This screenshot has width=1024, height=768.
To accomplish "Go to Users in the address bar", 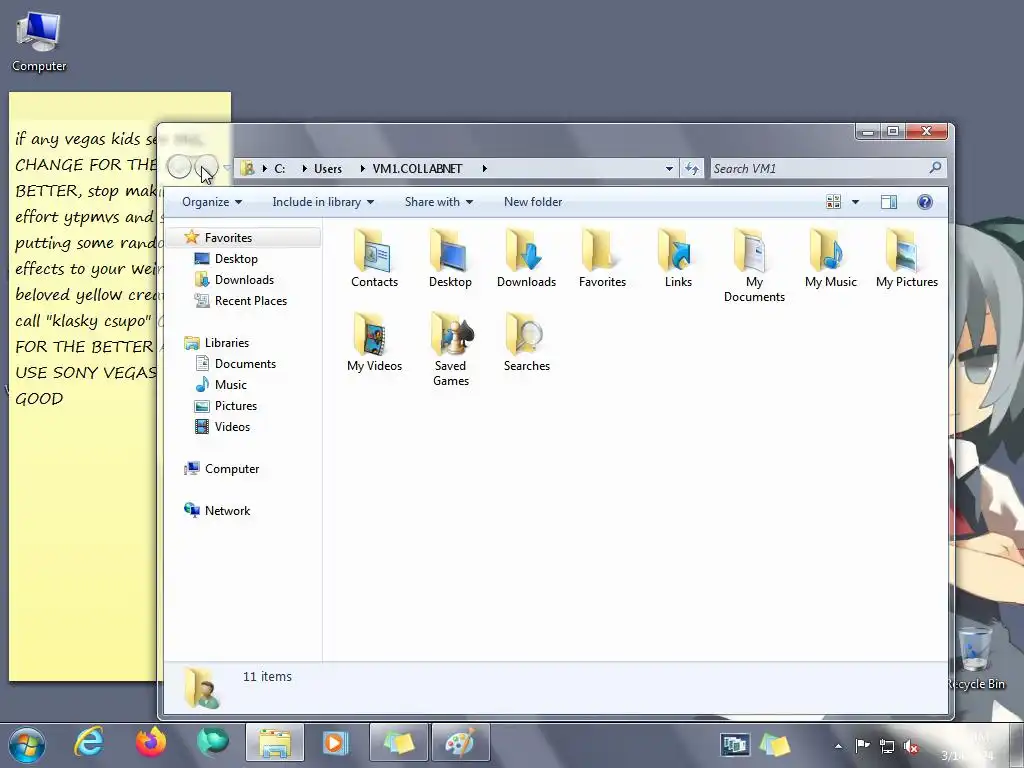I will (x=328, y=168).
